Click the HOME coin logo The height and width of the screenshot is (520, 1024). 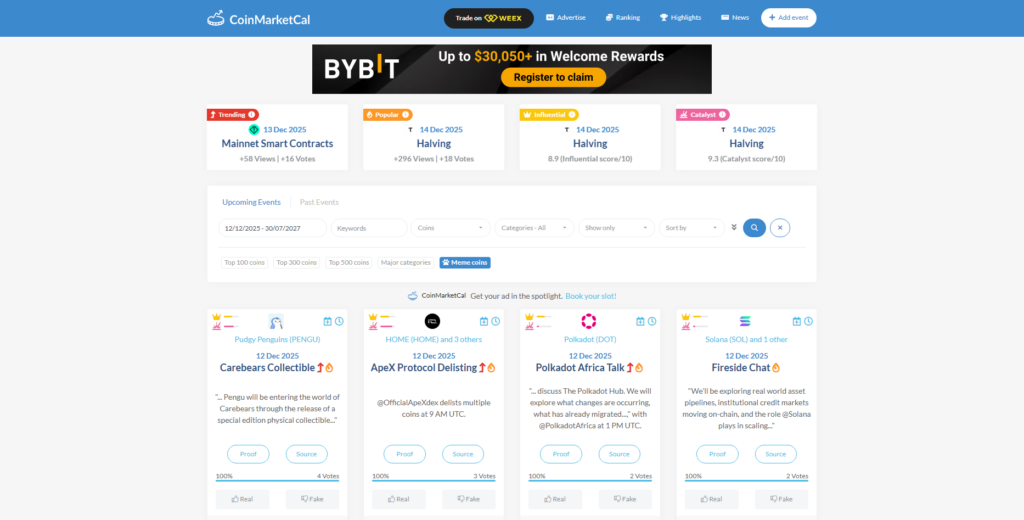coord(432,321)
